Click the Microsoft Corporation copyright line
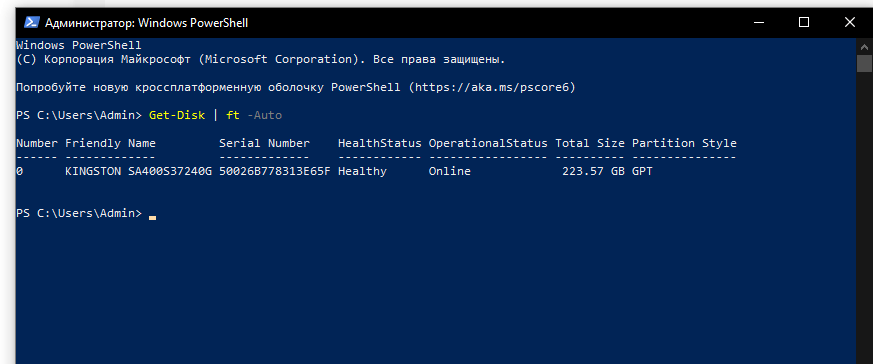Viewport: 873px width, 364px height. coord(261,59)
